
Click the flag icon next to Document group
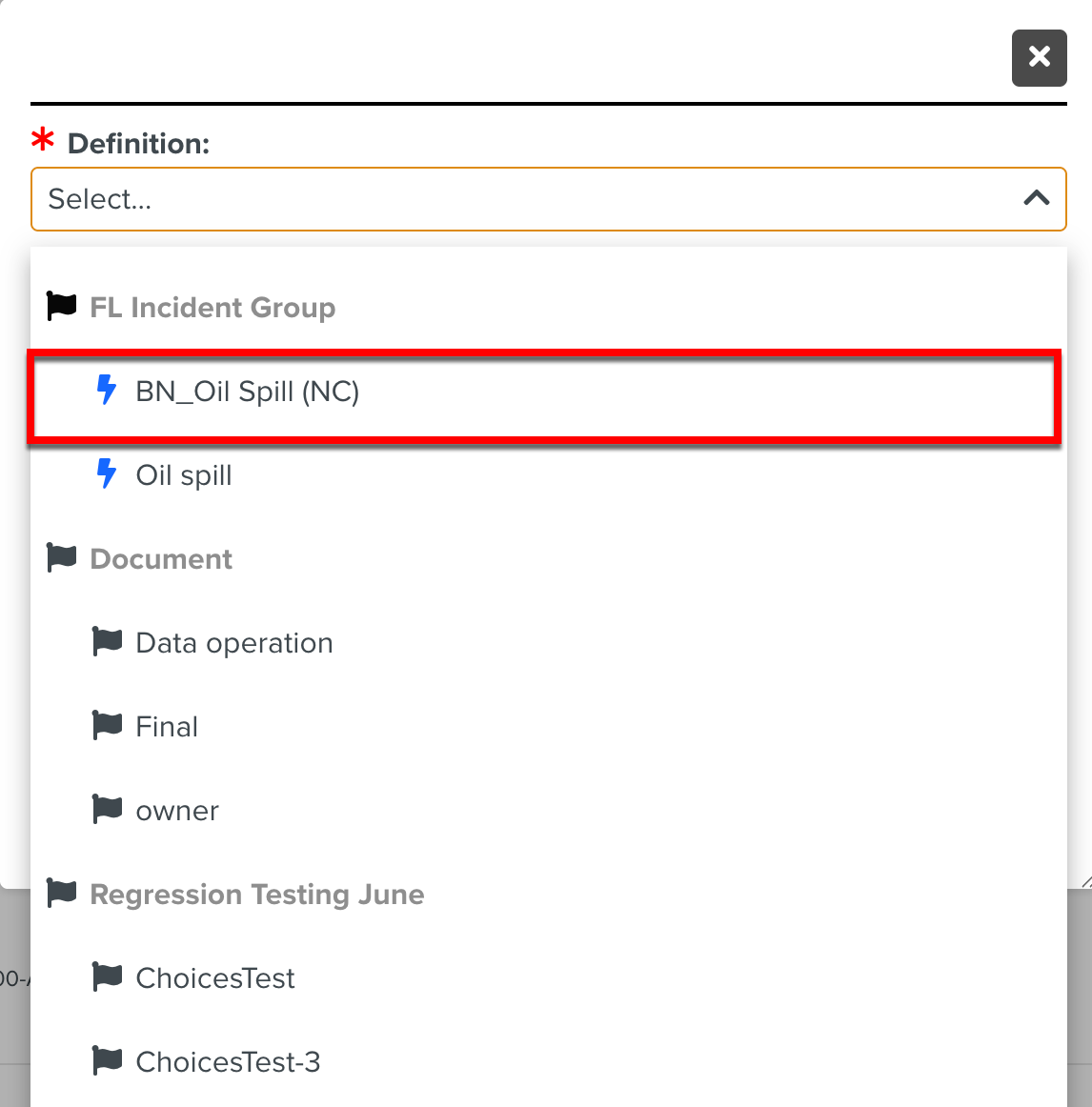pyautogui.click(x=62, y=558)
